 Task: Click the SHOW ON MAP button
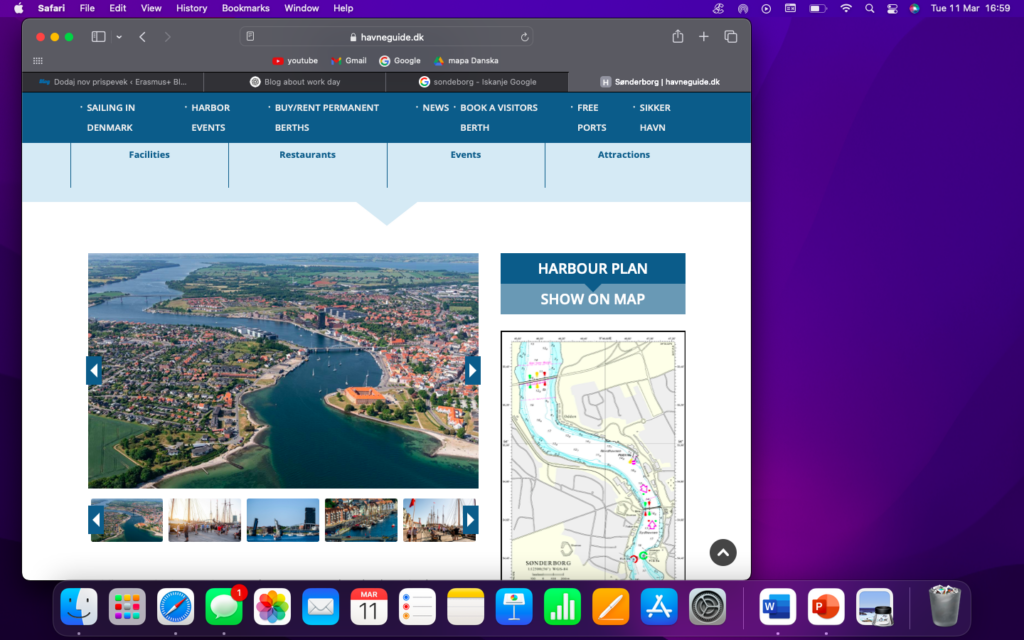[x=592, y=299]
